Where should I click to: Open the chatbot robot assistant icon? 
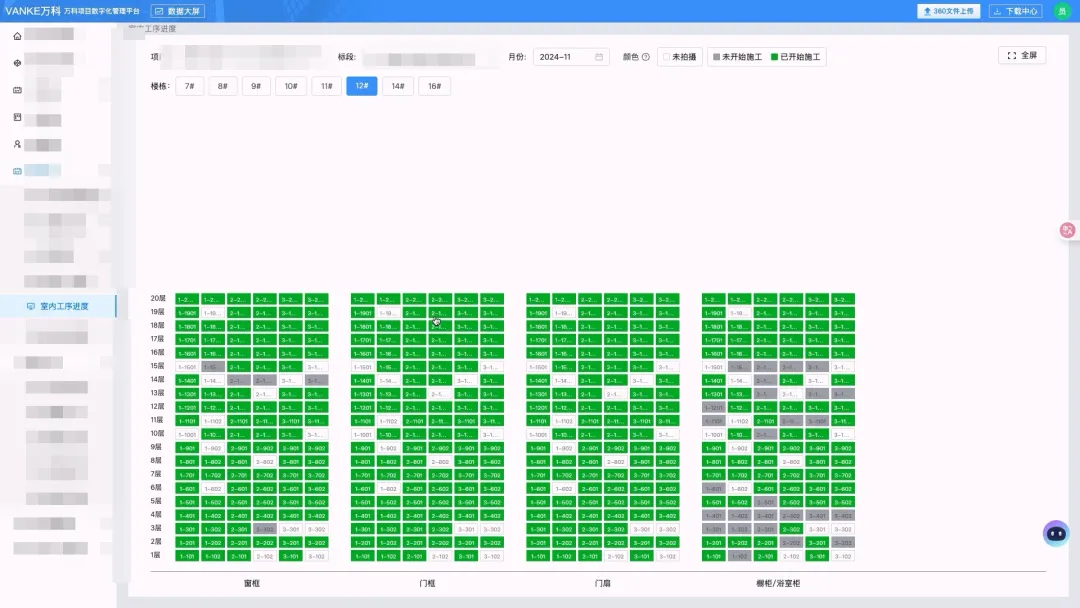point(1056,533)
